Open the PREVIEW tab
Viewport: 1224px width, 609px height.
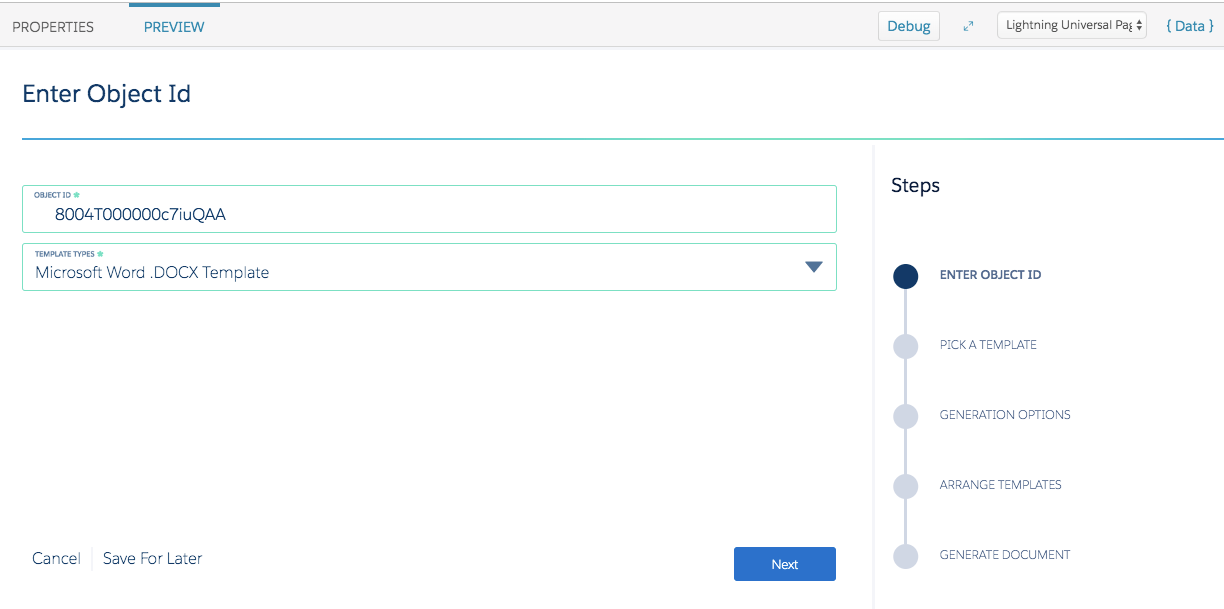click(174, 27)
